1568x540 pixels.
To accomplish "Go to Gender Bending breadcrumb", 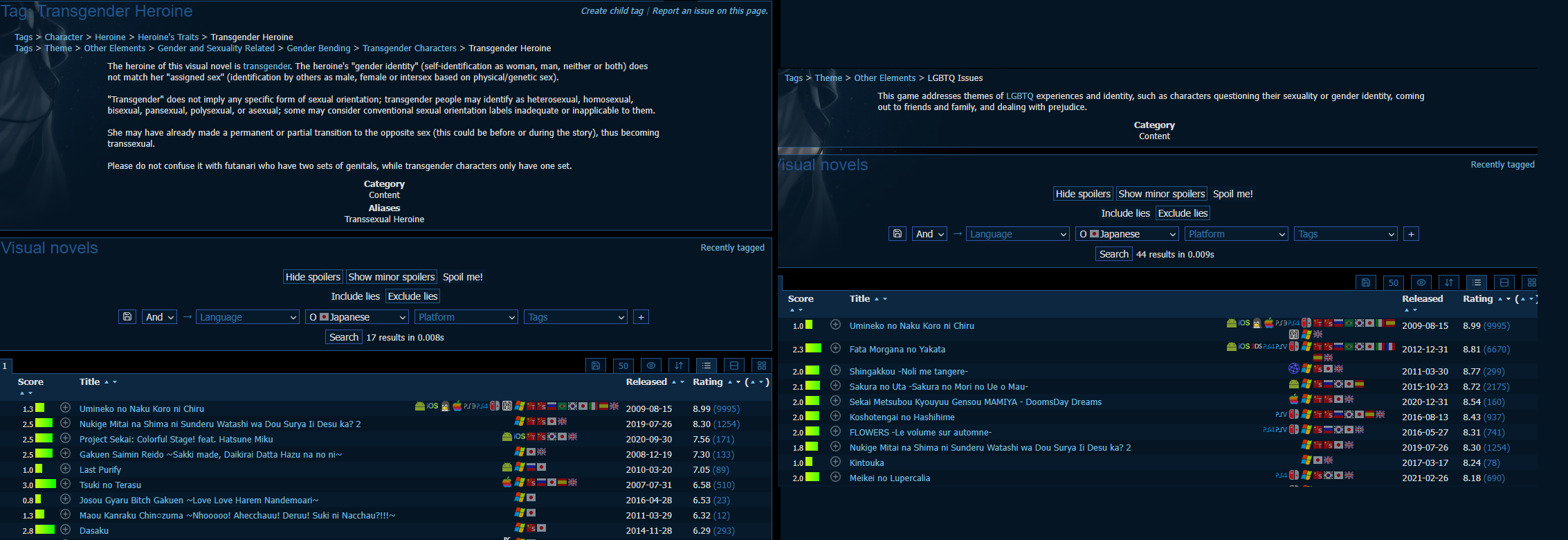I will tap(318, 48).
